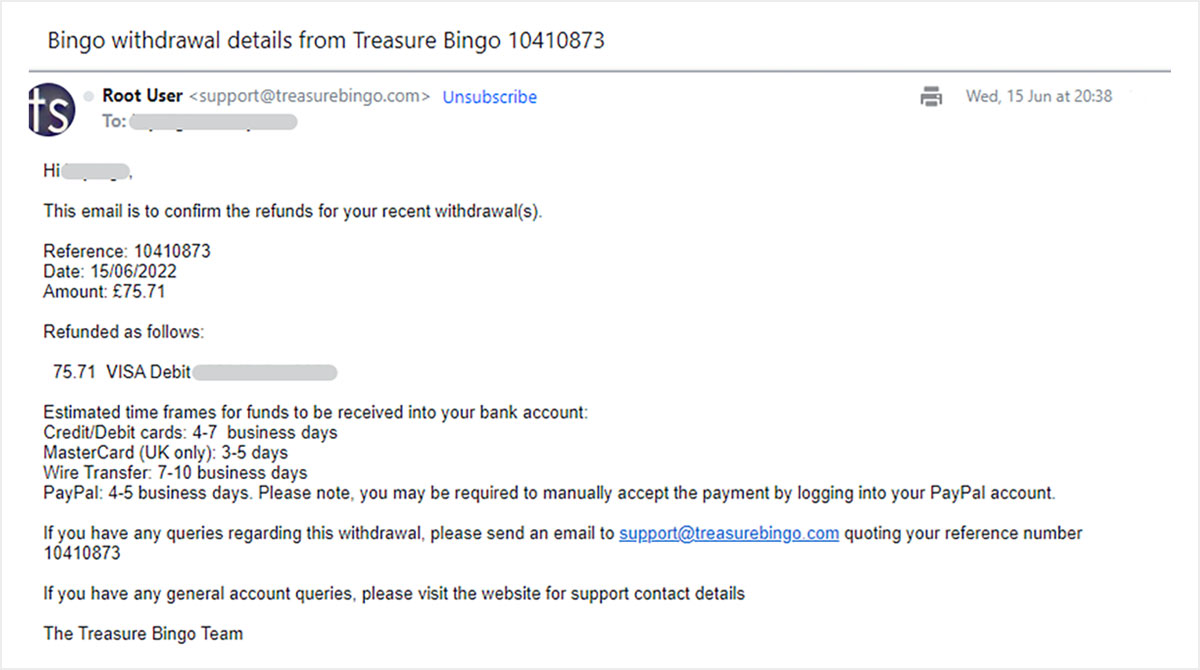
Task: Select the Root User sender name
Action: click(143, 96)
